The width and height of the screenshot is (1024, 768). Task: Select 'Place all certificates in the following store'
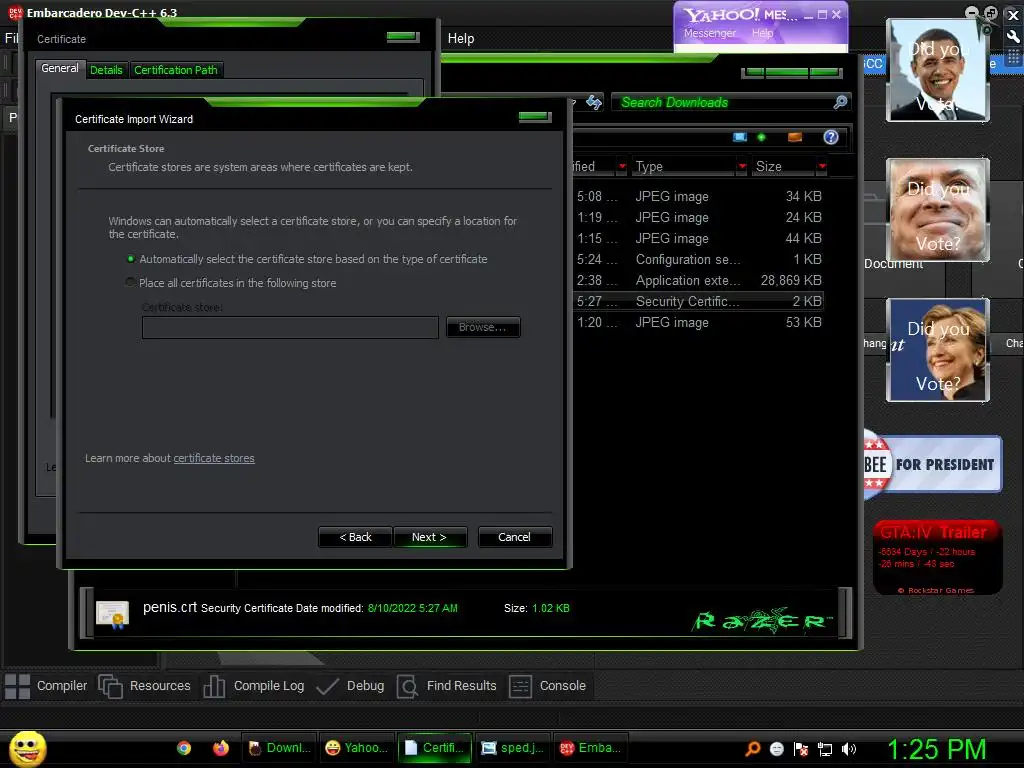click(x=131, y=283)
